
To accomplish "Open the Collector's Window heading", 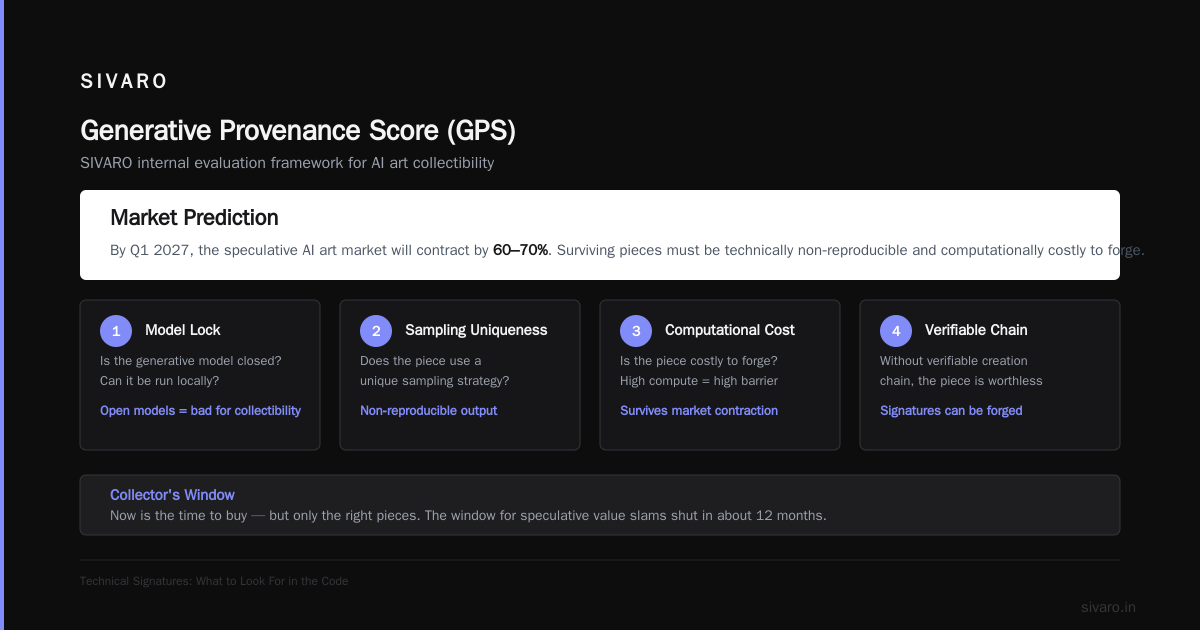I will (x=172, y=495).
